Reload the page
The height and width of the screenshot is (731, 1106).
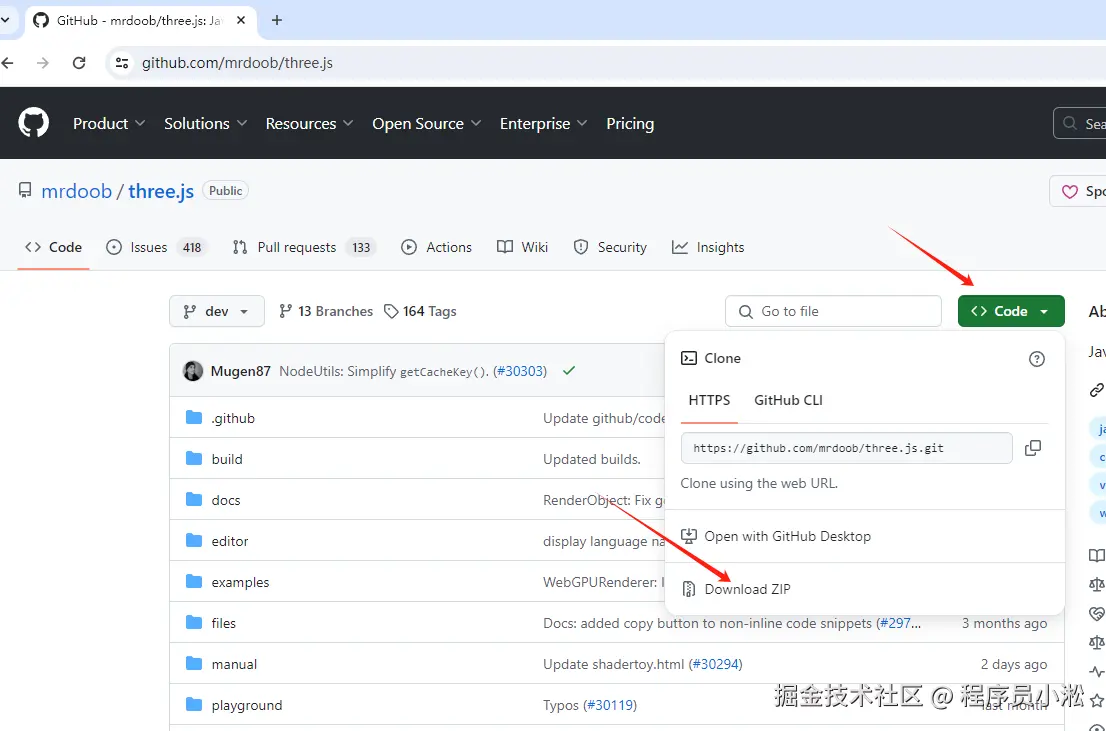79,63
